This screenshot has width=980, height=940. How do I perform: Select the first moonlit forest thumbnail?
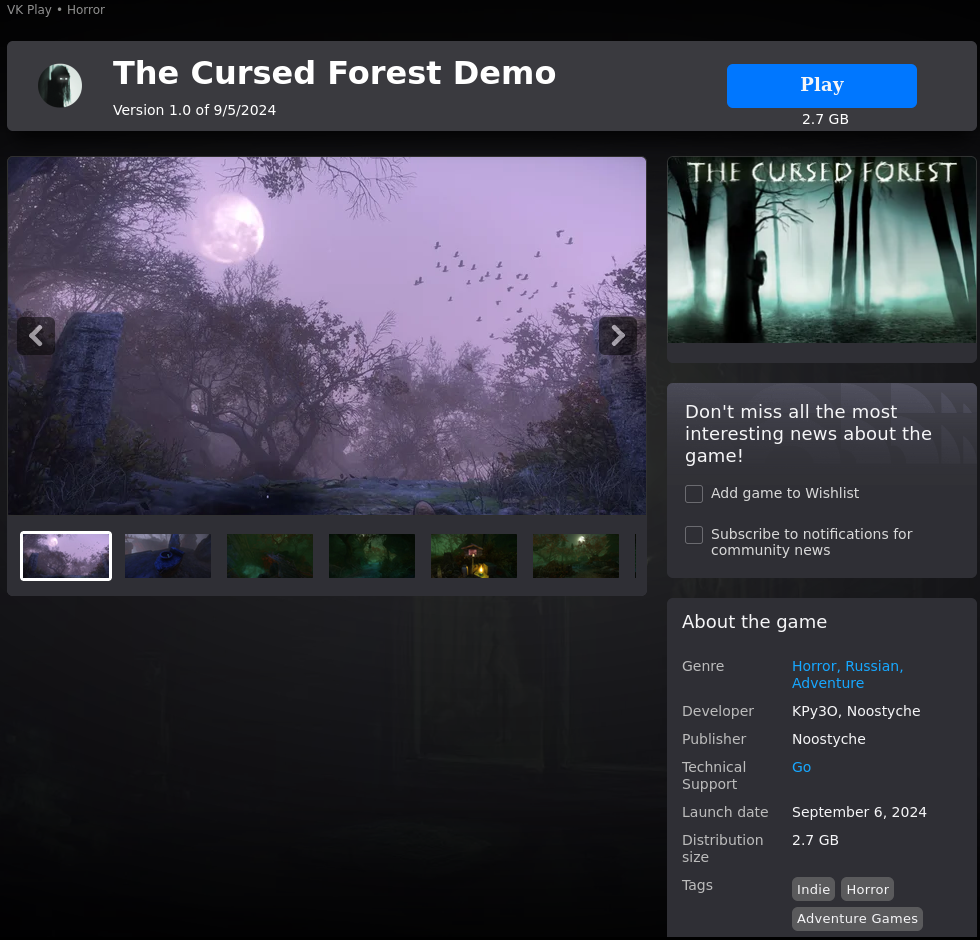point(65,555)
